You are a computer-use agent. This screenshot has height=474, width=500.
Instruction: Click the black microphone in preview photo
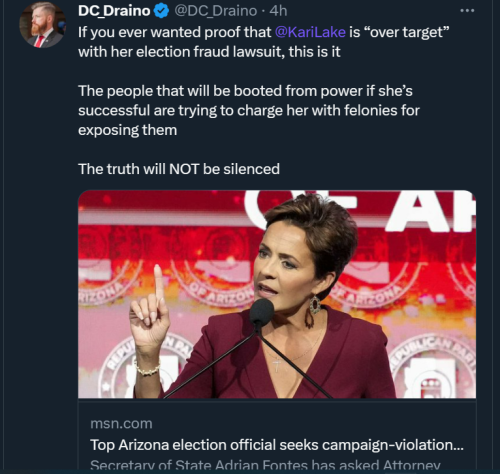tap(262, 312)
